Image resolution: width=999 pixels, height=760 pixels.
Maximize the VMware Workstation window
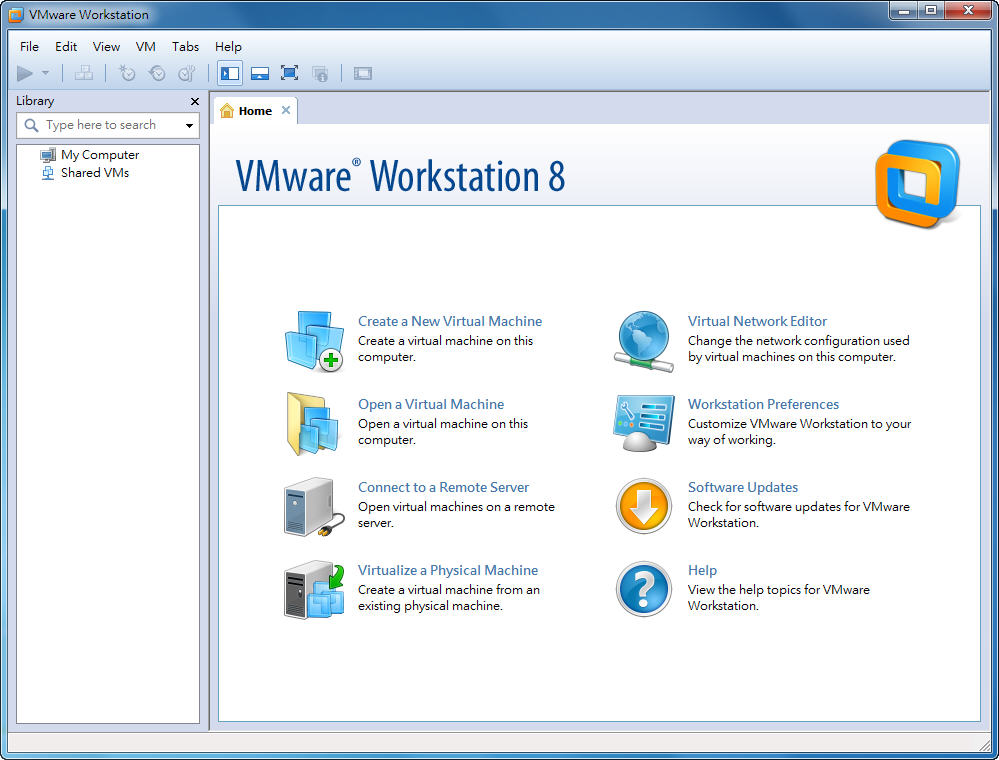[x=931, y=10]
